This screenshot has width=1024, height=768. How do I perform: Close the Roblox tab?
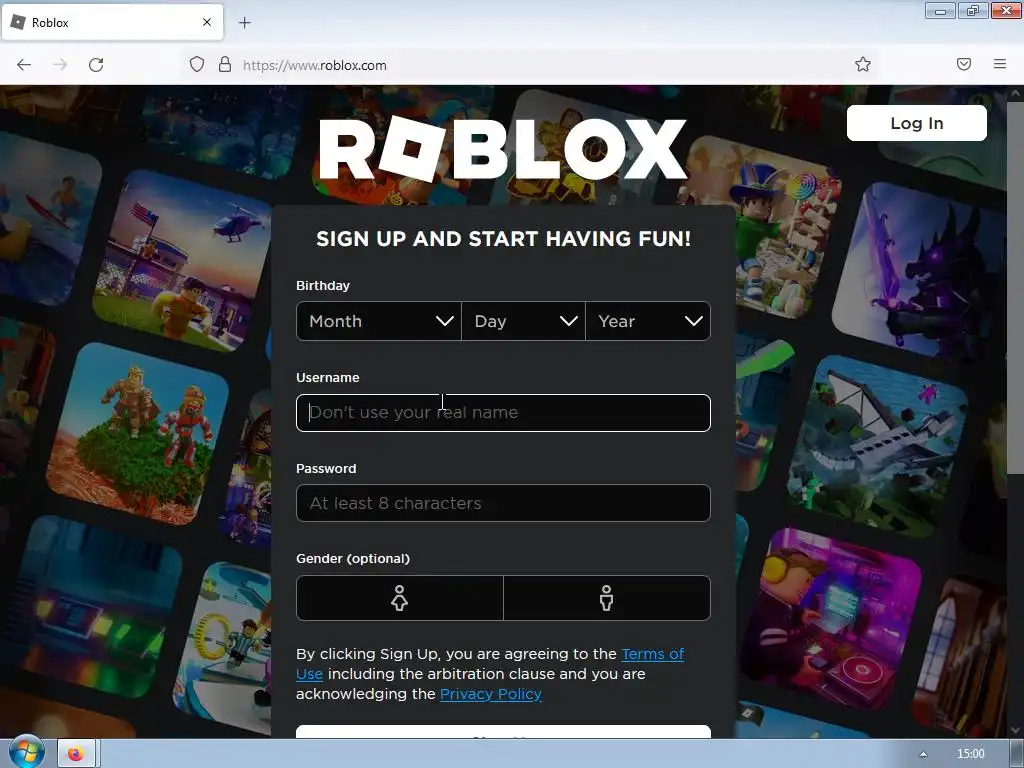click(x=207, y=22)
